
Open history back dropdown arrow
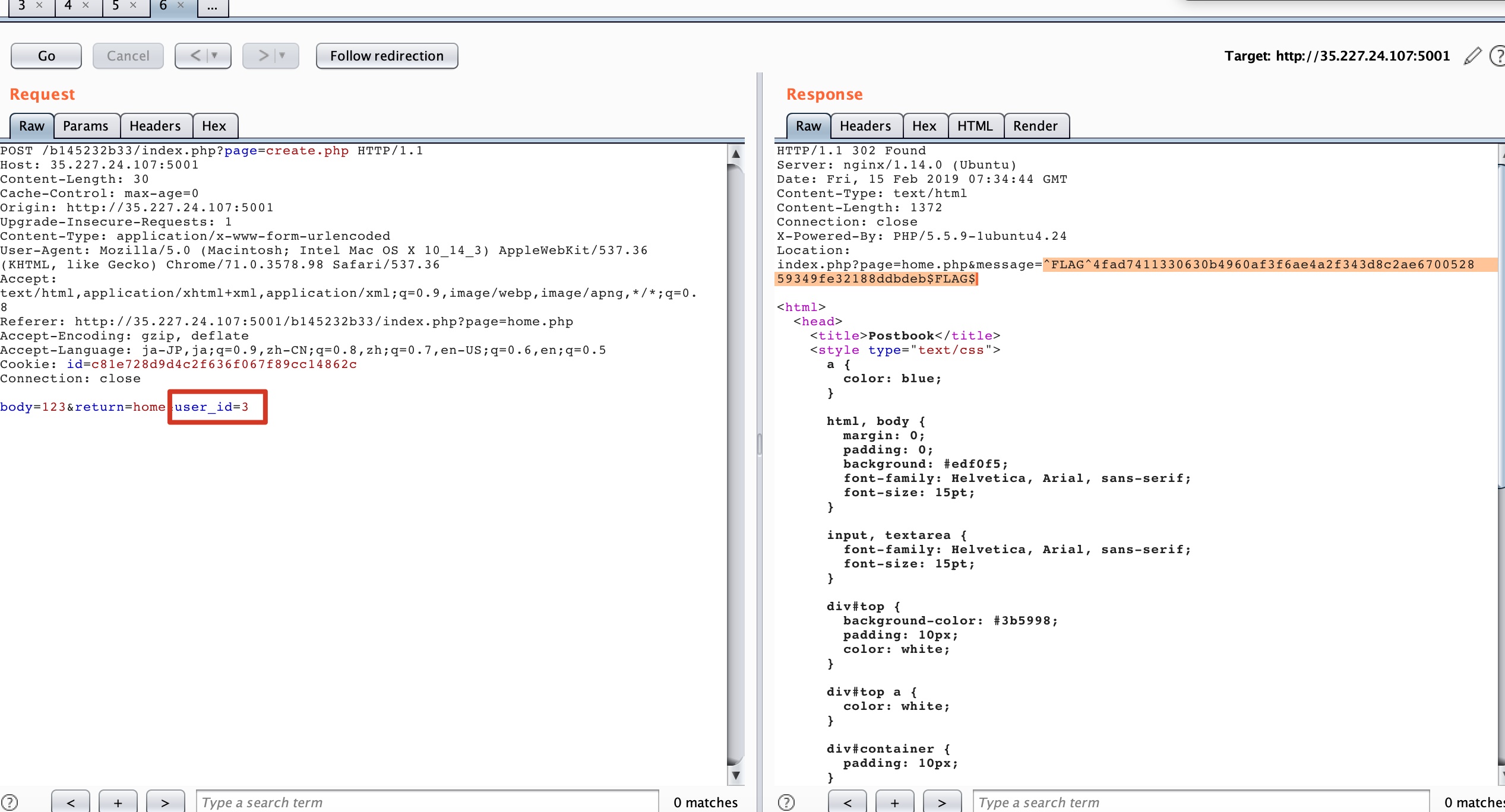[215, 56]
